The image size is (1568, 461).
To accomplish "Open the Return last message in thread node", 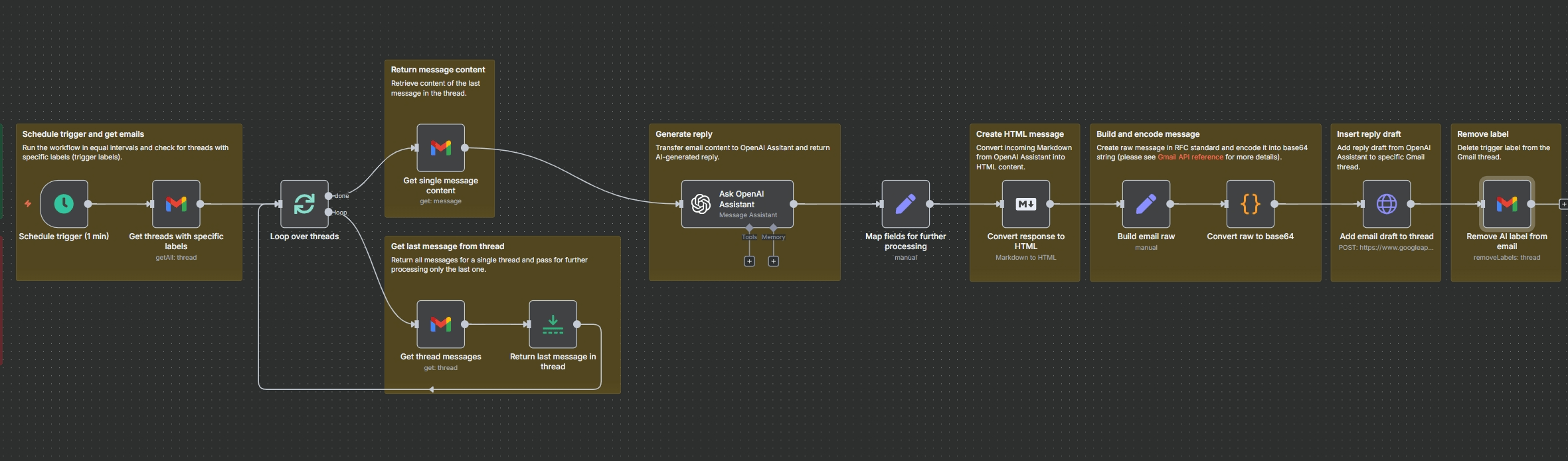I will tap(553, 324).
